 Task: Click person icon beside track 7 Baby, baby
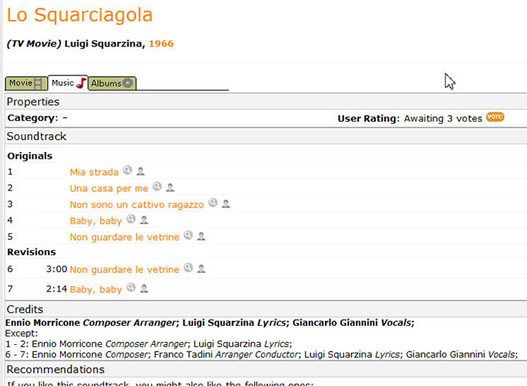pos(144,288)
